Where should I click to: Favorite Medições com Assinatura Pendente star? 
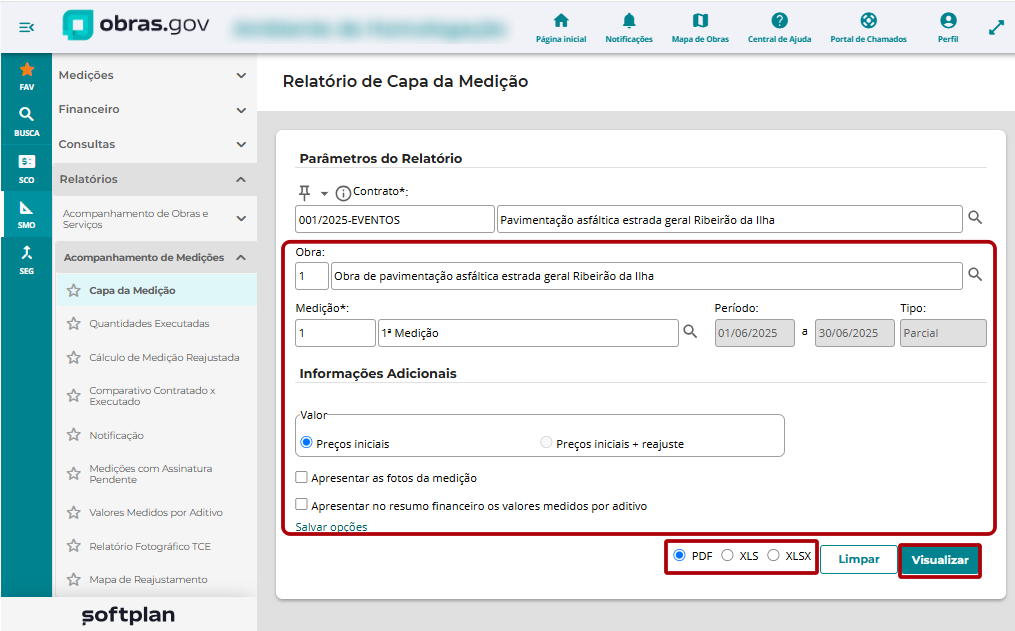[x=74, y=474]
